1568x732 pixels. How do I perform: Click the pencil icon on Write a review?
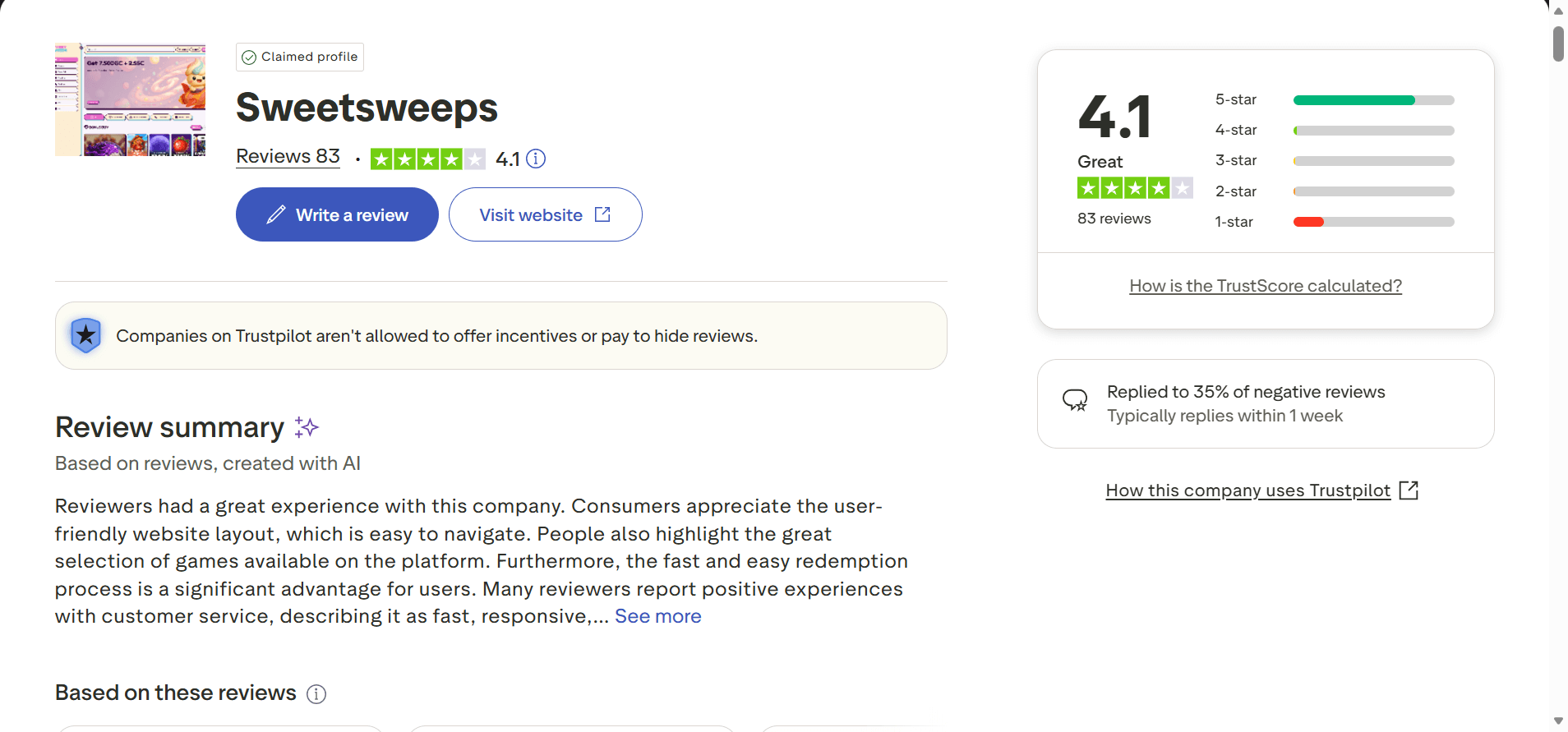tap(276, 215)
